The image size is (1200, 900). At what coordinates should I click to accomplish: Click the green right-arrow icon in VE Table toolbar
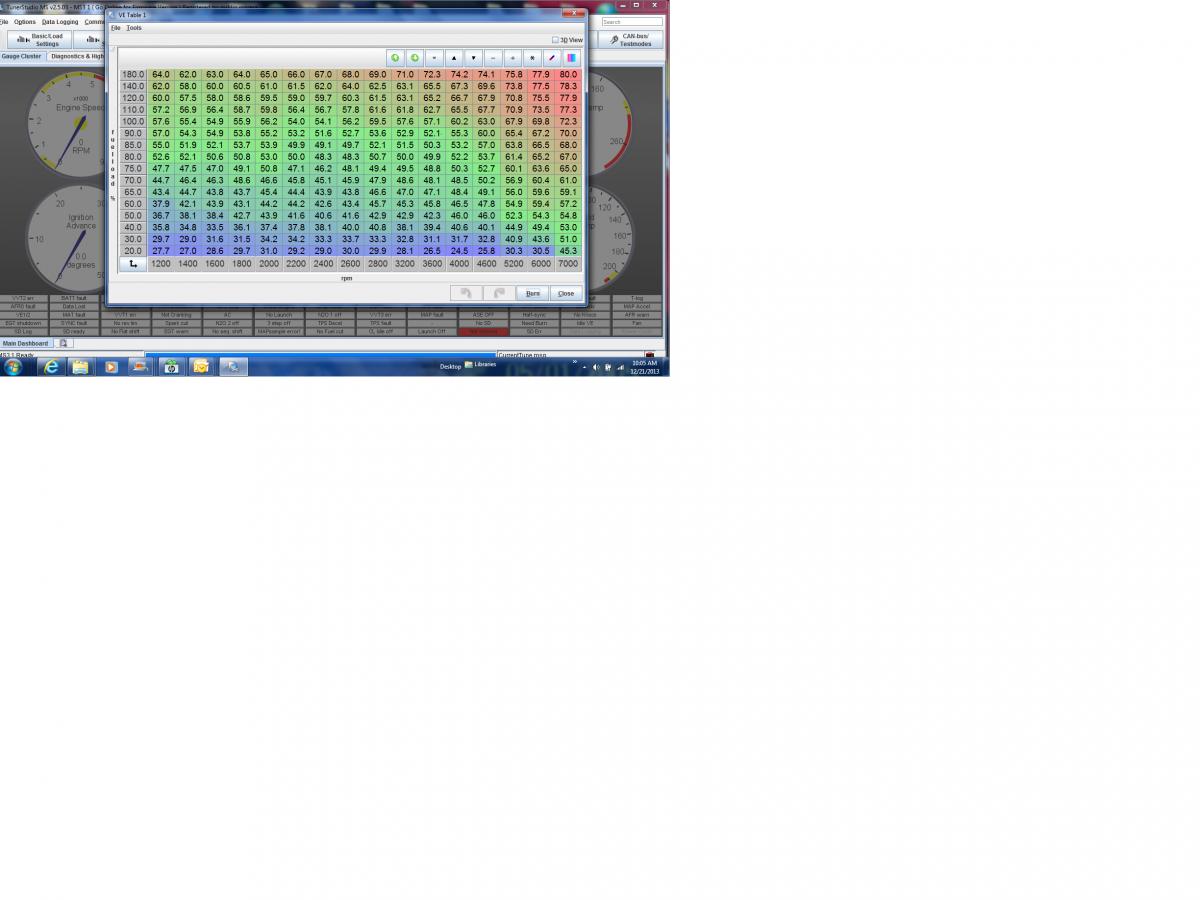coord(415,58)
